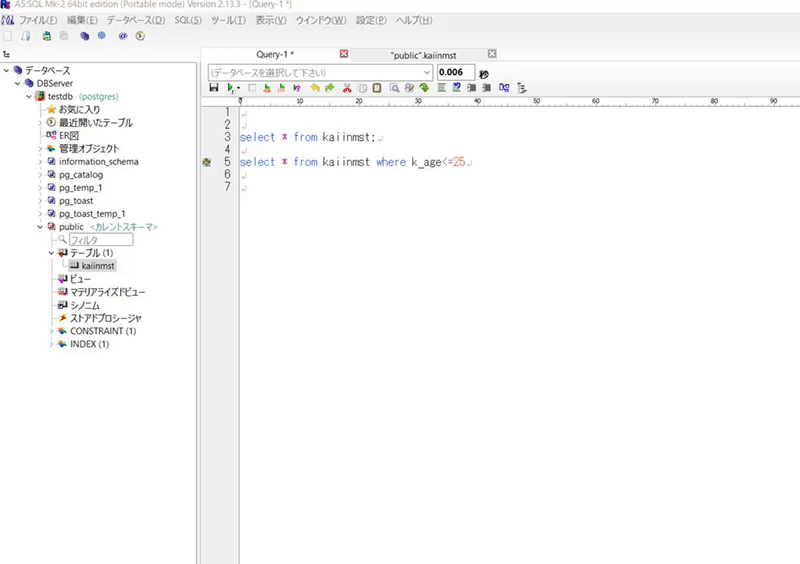Click the SQL help icon with question mark

(x=457, y=88)
